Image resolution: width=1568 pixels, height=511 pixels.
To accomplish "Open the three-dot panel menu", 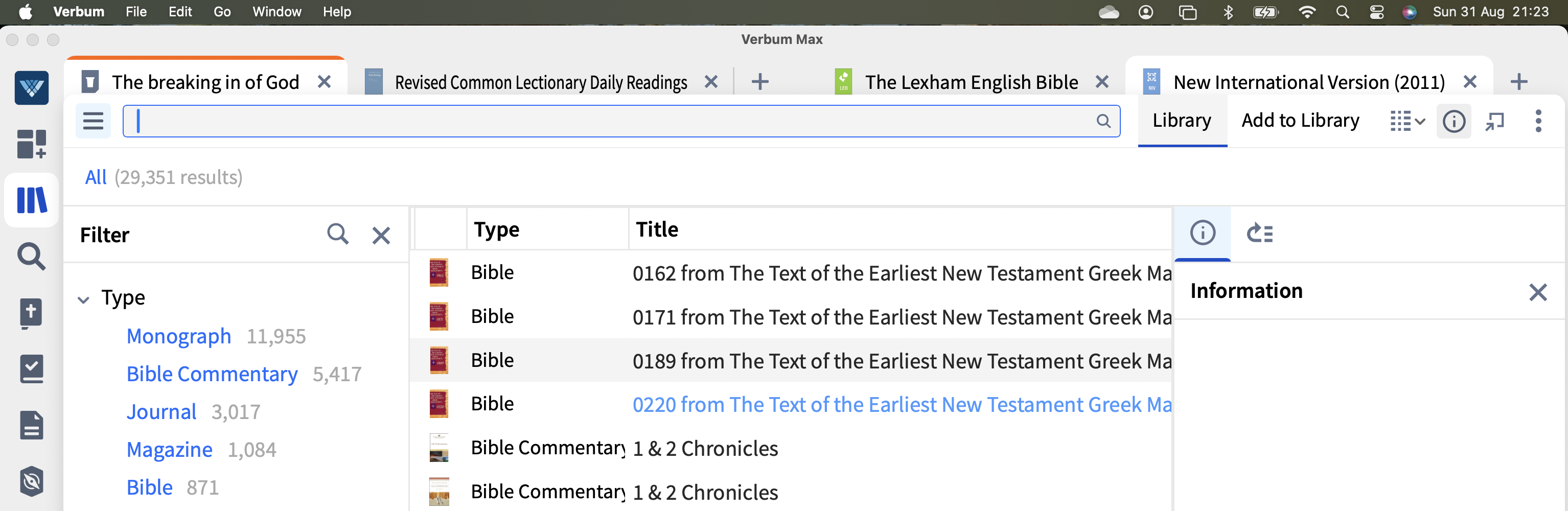I will point(1538,121).
